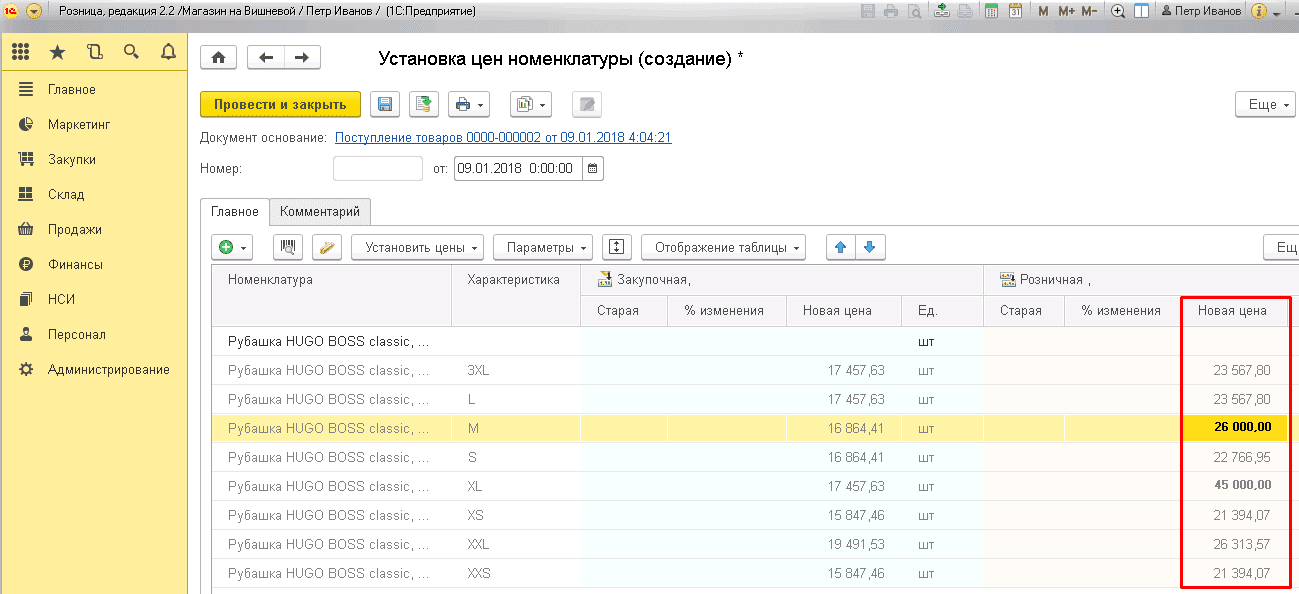
Task: Click the save document floppy disk icon
Action: 385,104
